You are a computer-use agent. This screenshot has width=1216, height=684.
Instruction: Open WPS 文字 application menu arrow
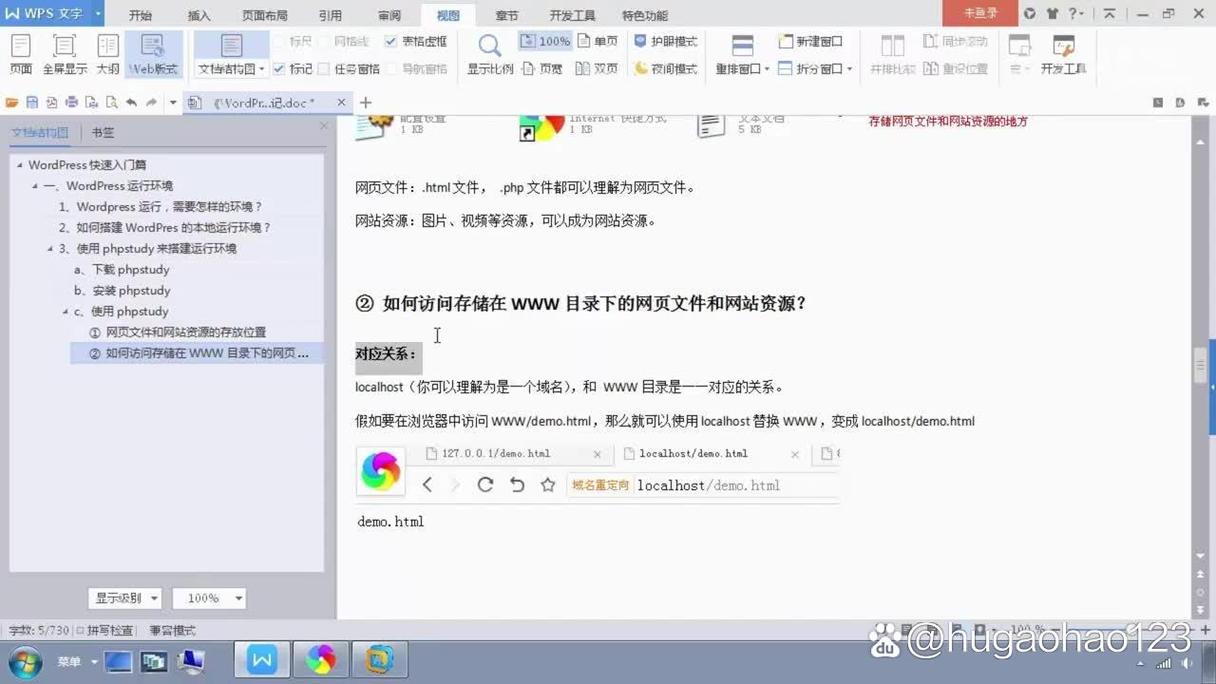coord(98,14)
